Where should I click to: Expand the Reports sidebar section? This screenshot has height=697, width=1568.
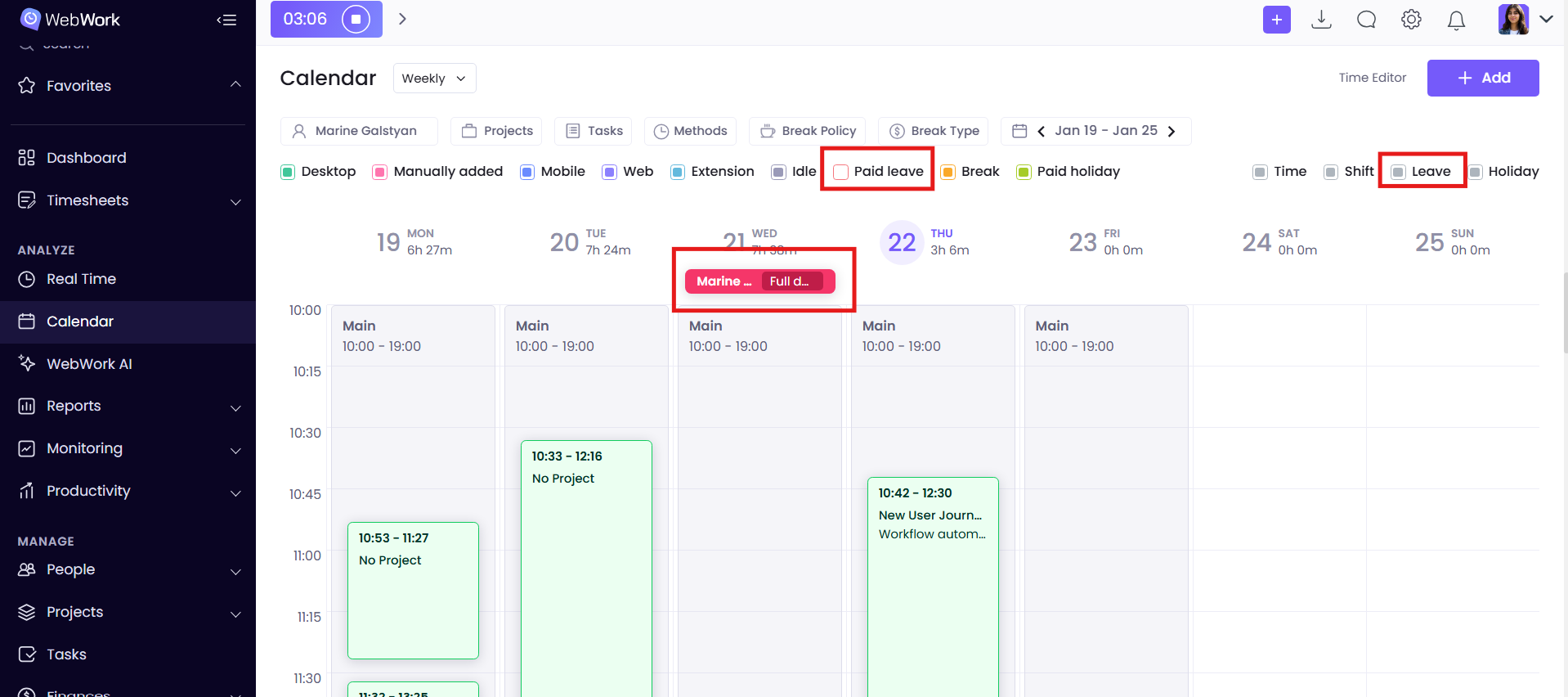[x=235, y=407]
